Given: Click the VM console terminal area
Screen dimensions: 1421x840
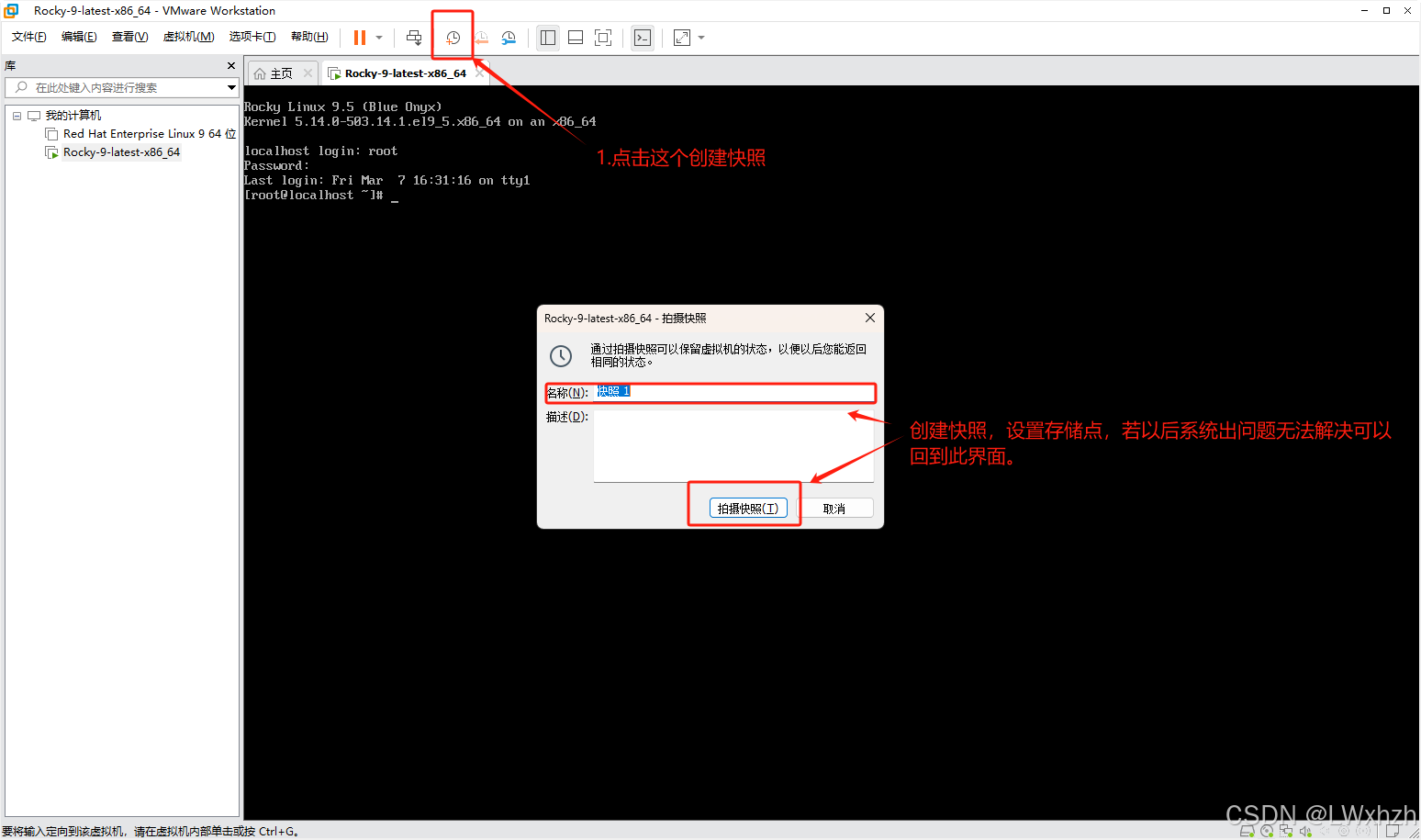Looking at the screenshot, I should pyautogui.click(x=831, y=452).
